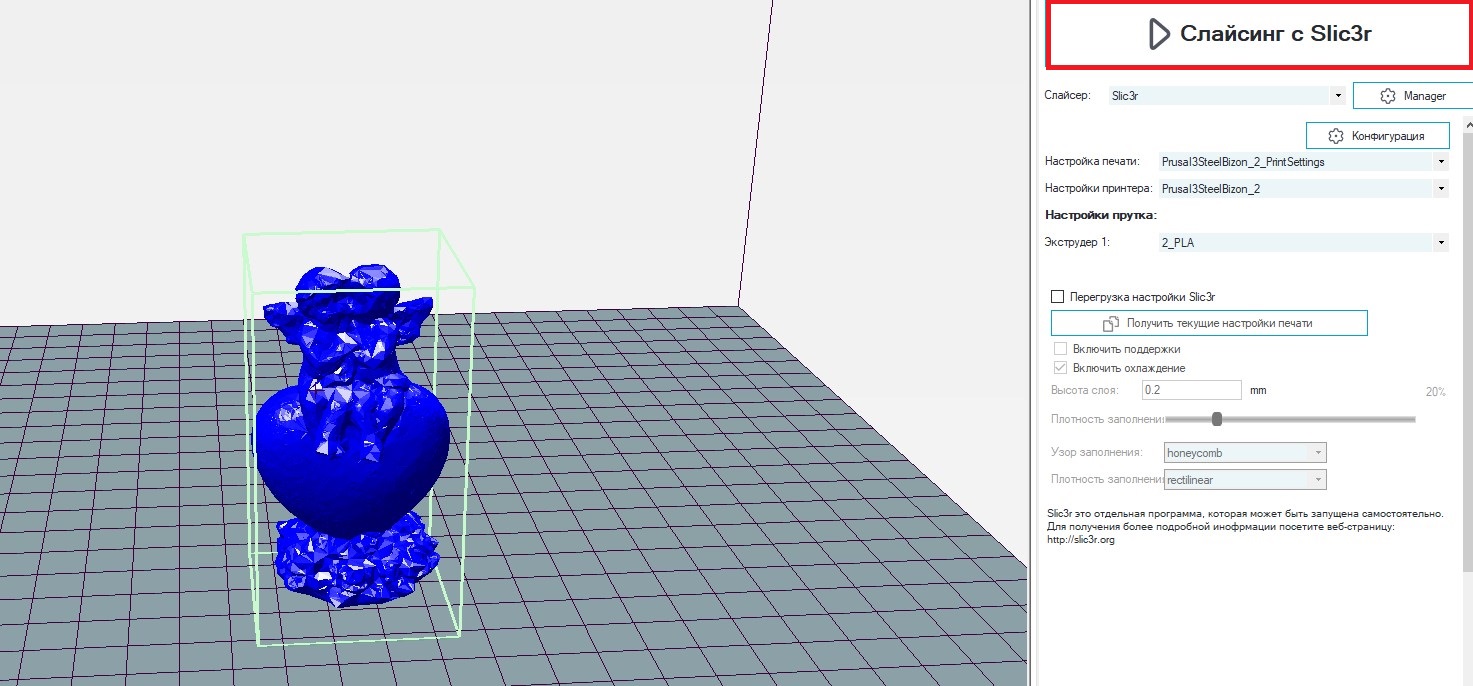The height and width of the screenshot is (686, 1473).
Task: Click the play icon to start slicing
Action: pos(1157,34)
